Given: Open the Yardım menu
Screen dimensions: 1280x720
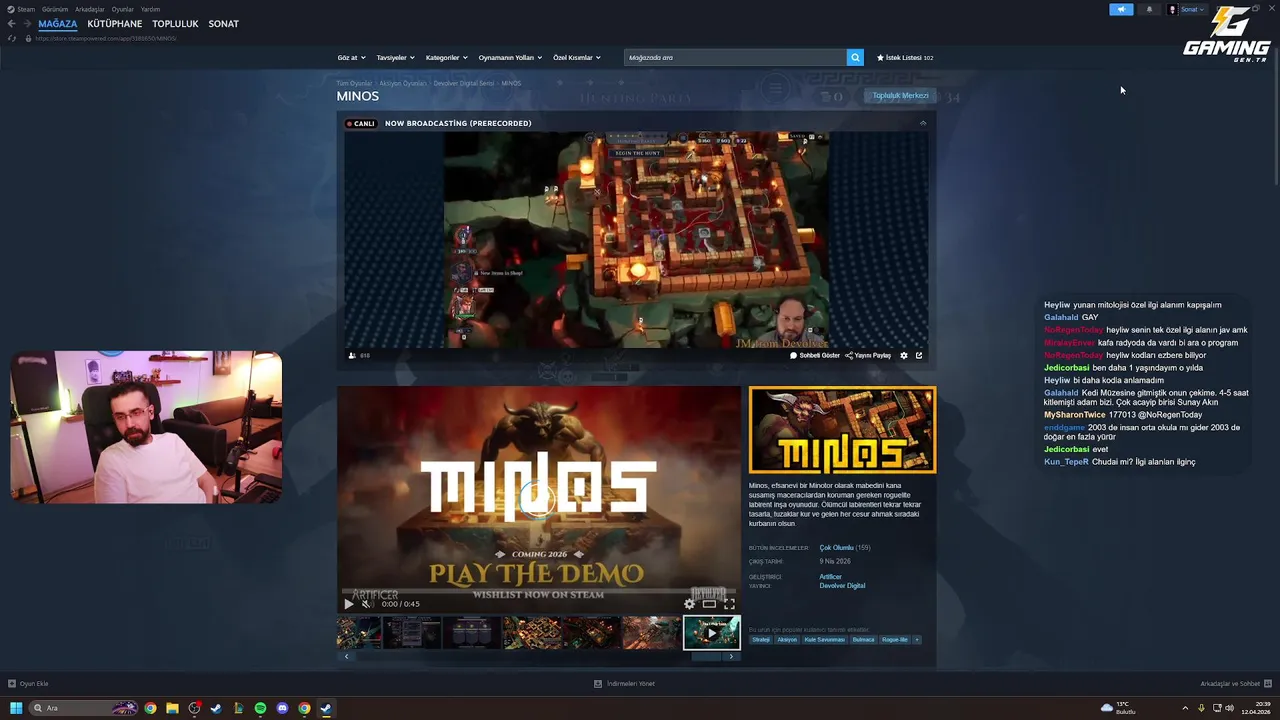Looking at the screenshot, I should pos(150,9).
